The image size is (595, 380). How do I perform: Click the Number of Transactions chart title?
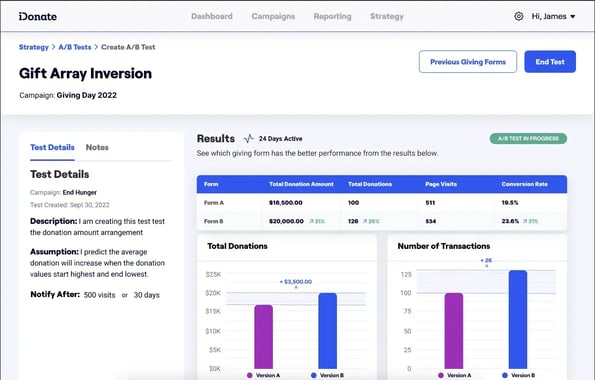(x=444, y=246)
